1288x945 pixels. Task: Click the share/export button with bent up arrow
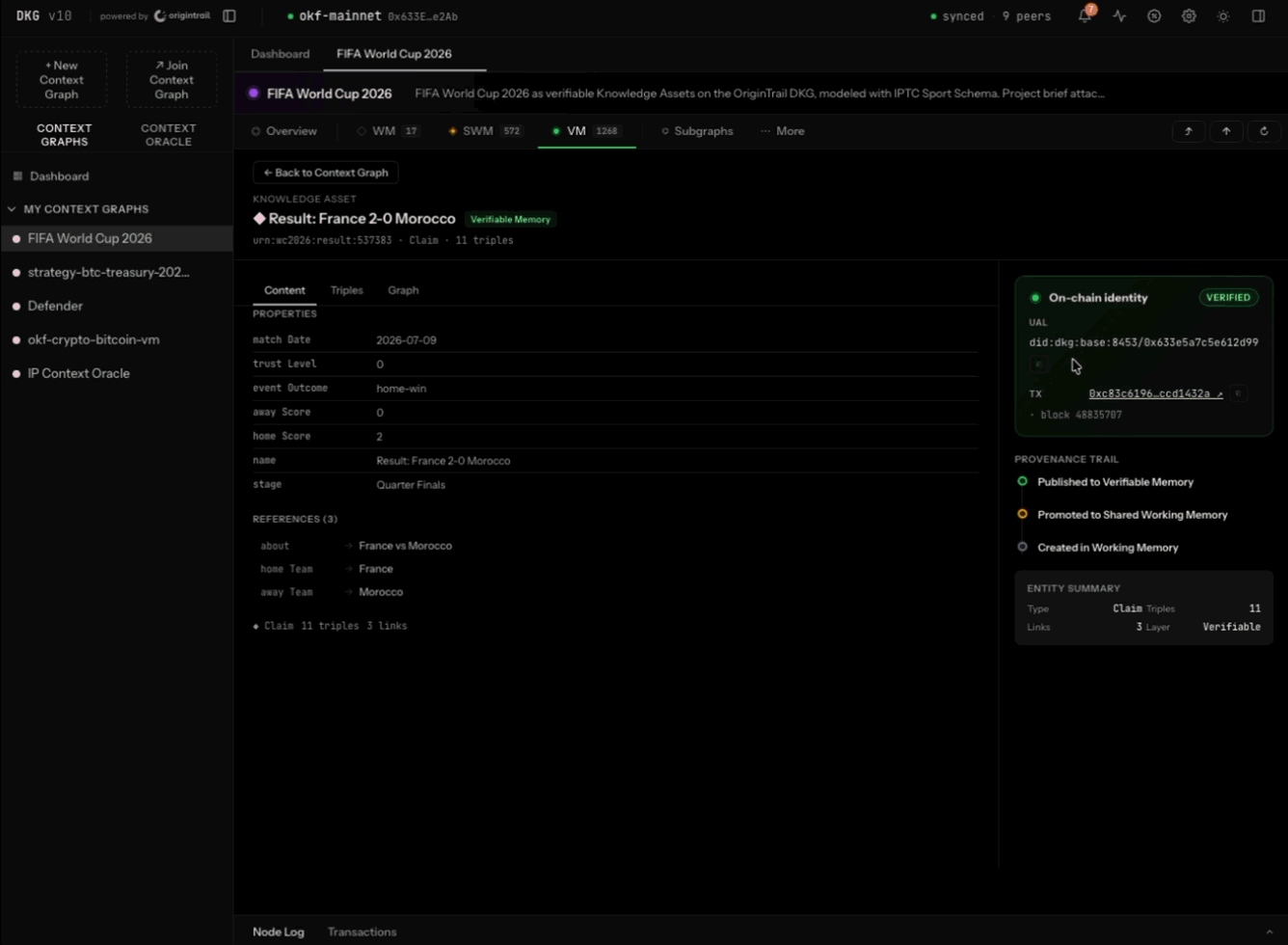pos(1189,131)
